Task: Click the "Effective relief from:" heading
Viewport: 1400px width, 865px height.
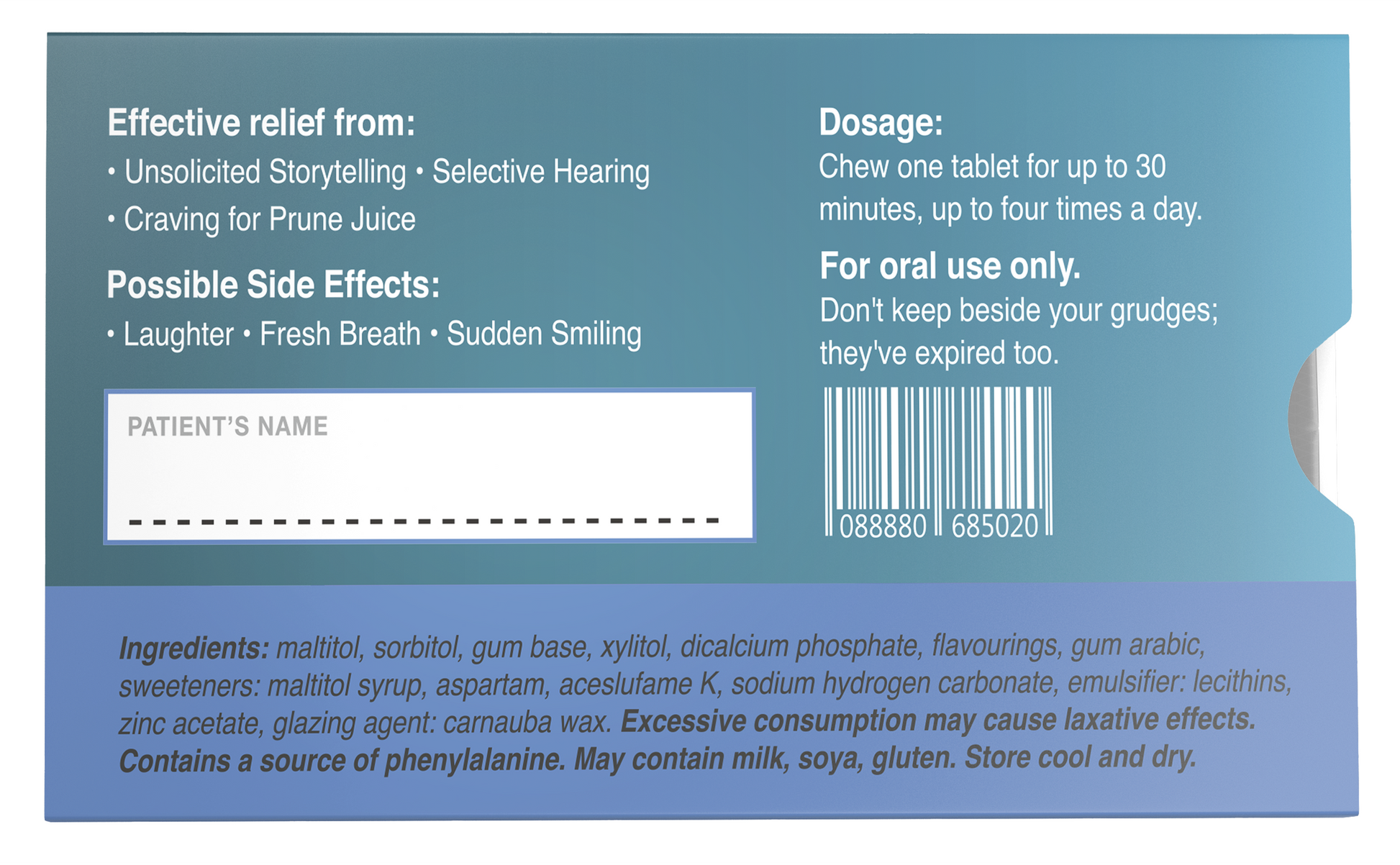Action: coord(261,123)
